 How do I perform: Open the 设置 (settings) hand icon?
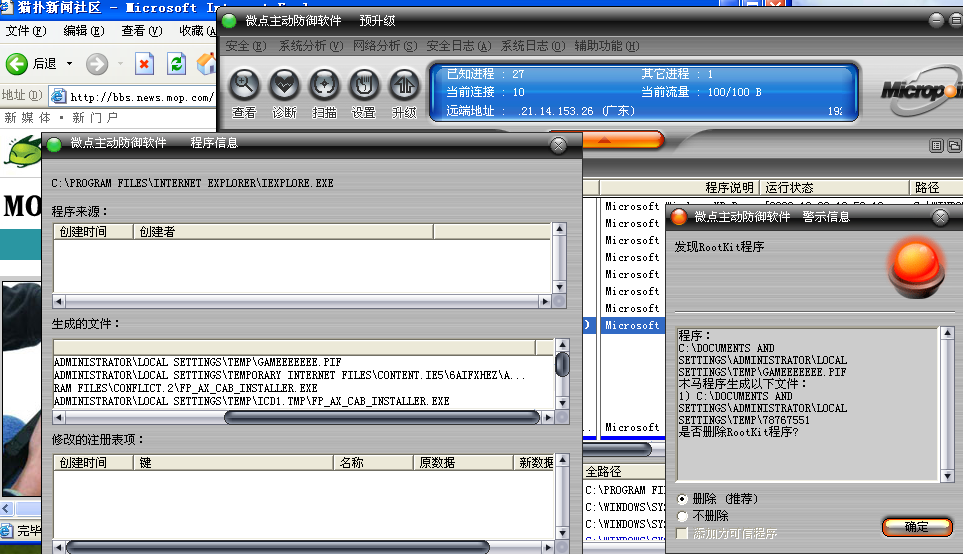(x=364, y=85)
